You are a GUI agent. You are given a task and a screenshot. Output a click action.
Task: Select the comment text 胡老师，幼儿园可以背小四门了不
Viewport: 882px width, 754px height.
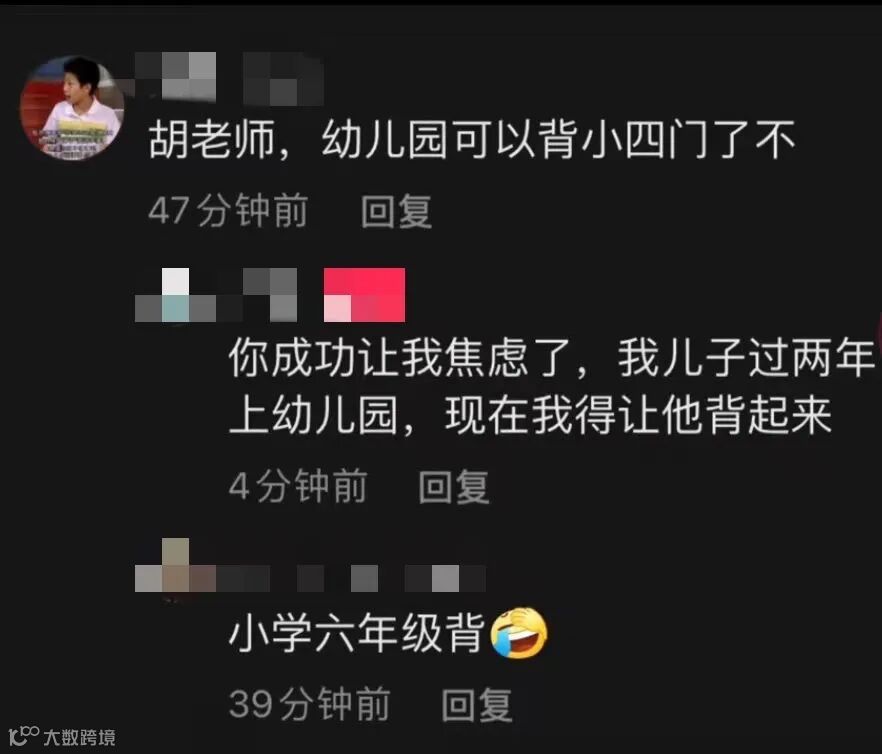point(471,140)
